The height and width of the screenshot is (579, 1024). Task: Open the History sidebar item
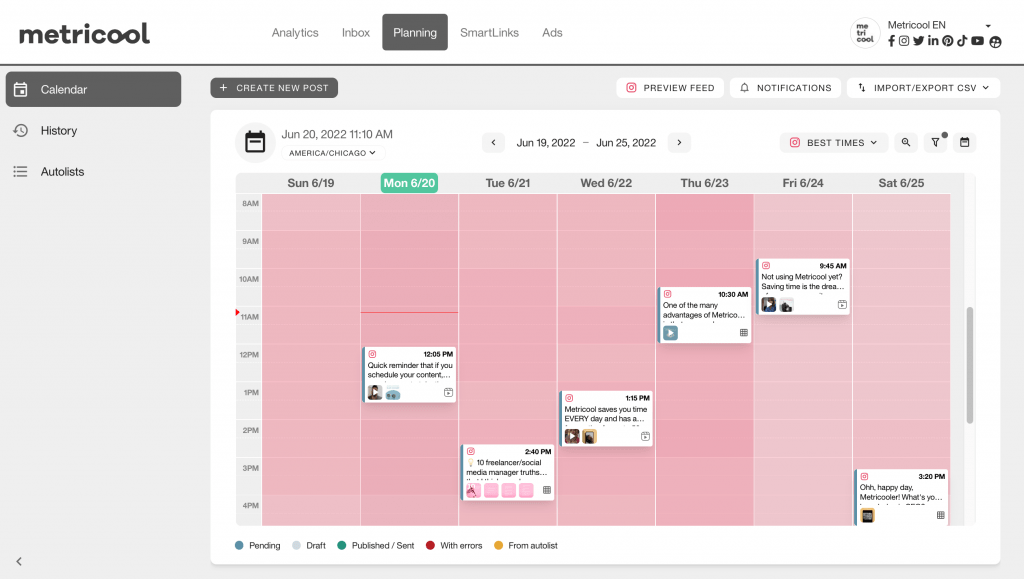pos(60,130)
